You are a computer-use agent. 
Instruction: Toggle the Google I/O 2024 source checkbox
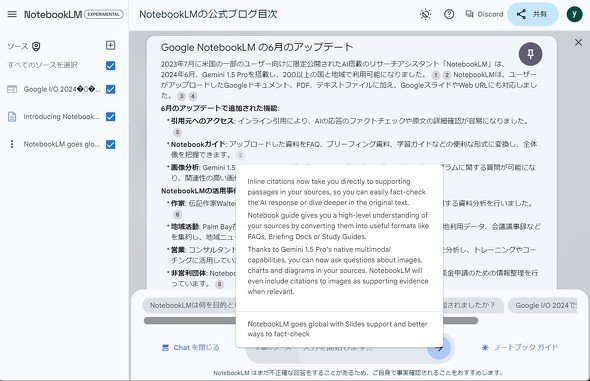pyautogui.click(x=111, y=89)
